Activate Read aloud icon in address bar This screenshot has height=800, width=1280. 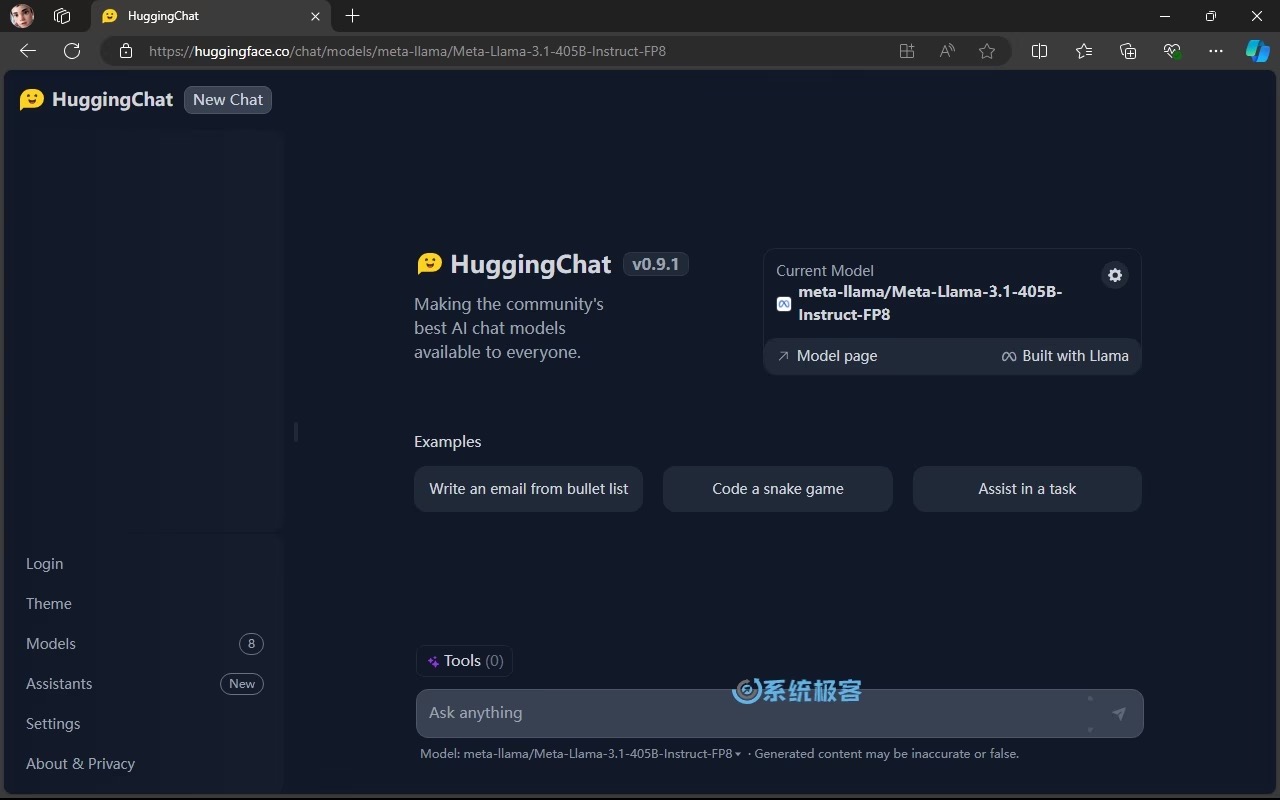click(x=947, y=51)
